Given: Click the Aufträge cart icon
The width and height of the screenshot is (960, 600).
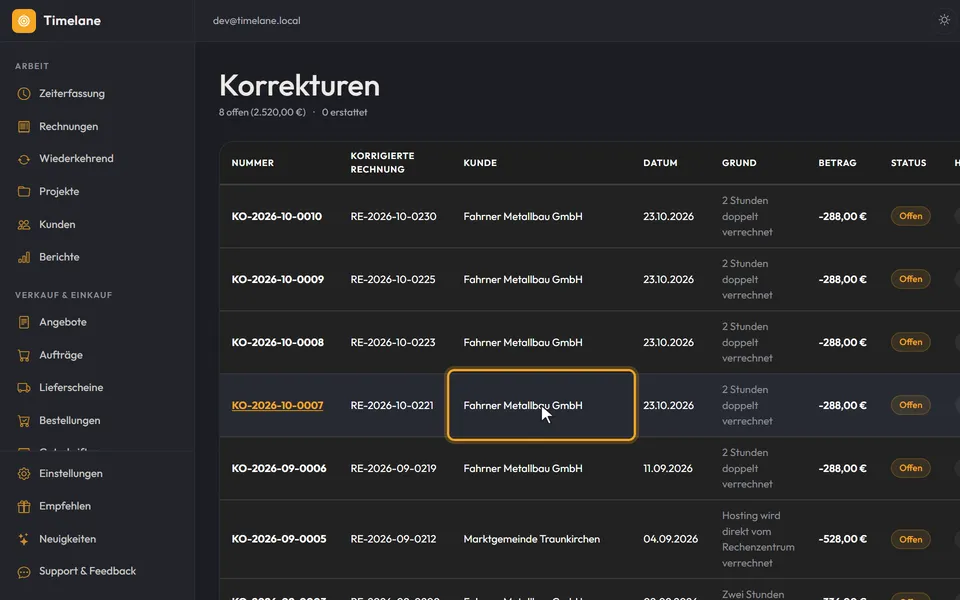Looking at the screenshot, I should tap(24, 355).
